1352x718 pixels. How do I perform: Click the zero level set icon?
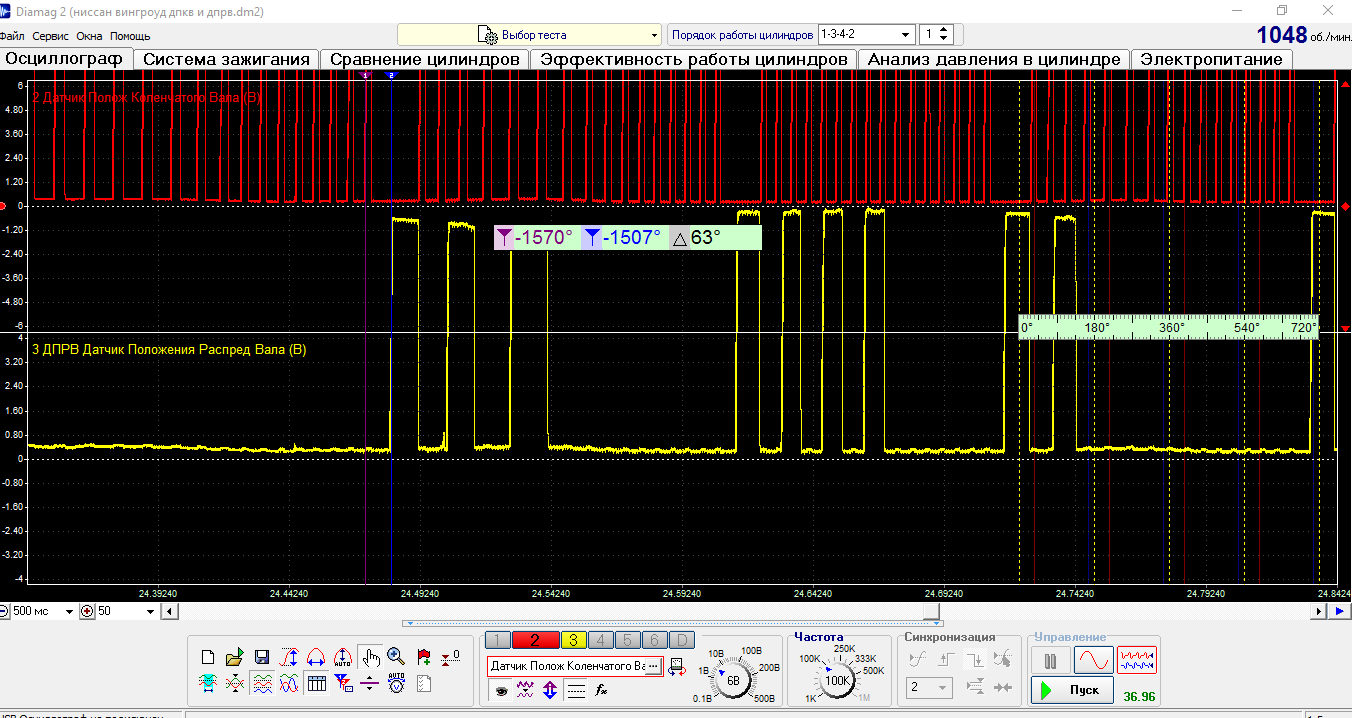coord(450,657)
